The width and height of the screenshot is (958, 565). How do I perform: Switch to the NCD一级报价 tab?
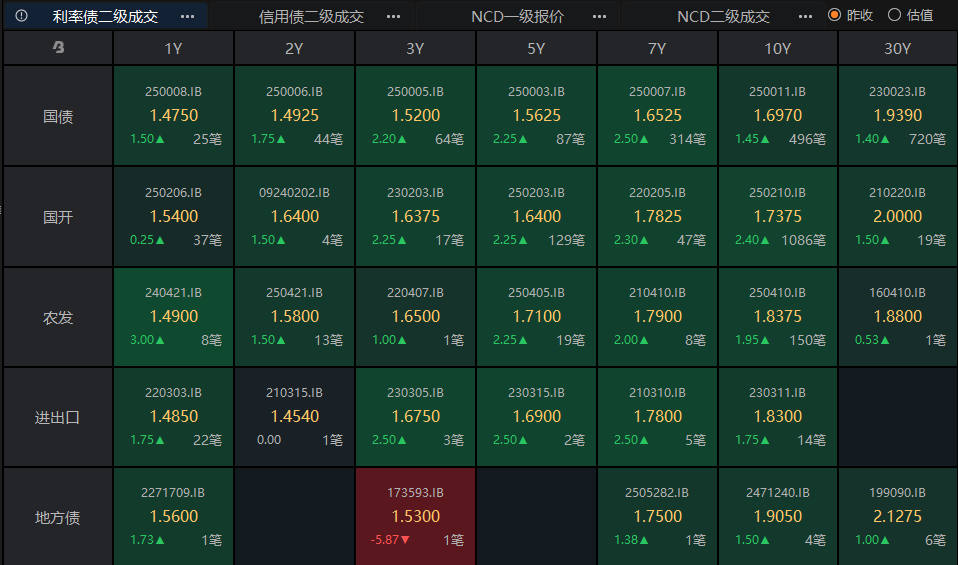point(517,16)
